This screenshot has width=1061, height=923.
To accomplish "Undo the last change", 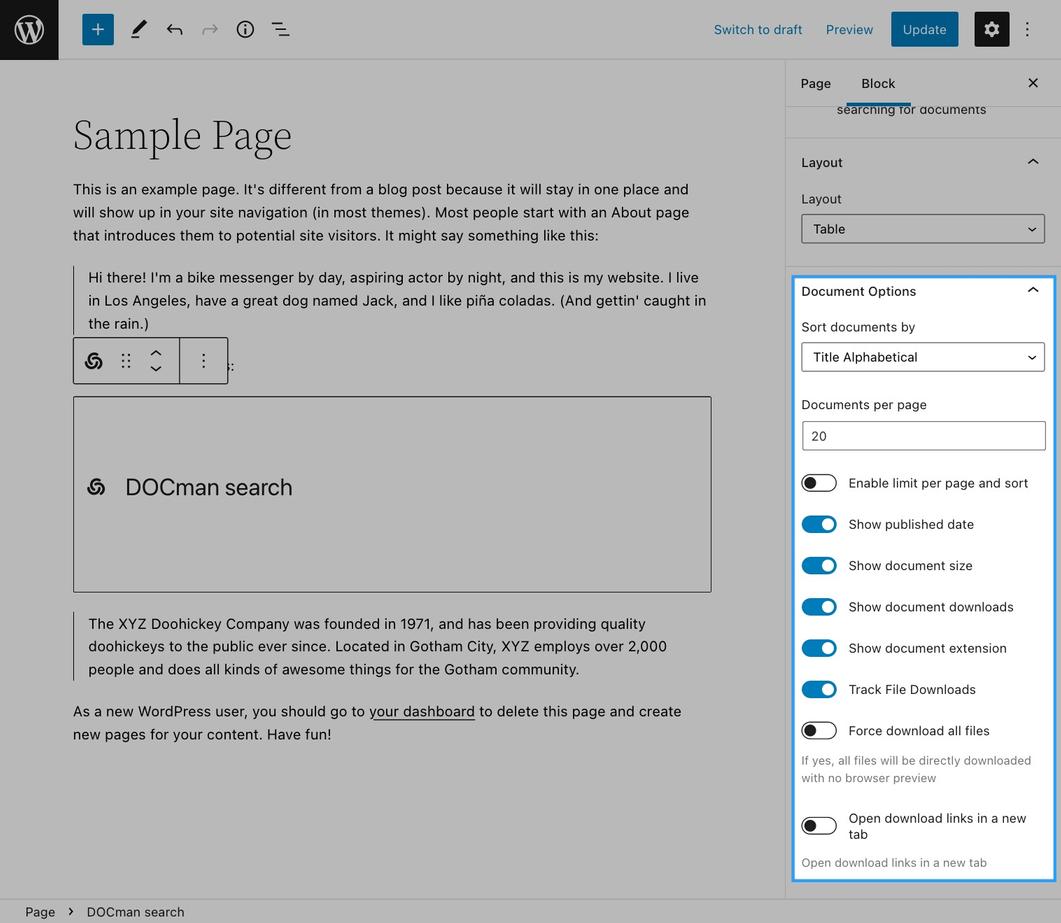I will point(175,30).
